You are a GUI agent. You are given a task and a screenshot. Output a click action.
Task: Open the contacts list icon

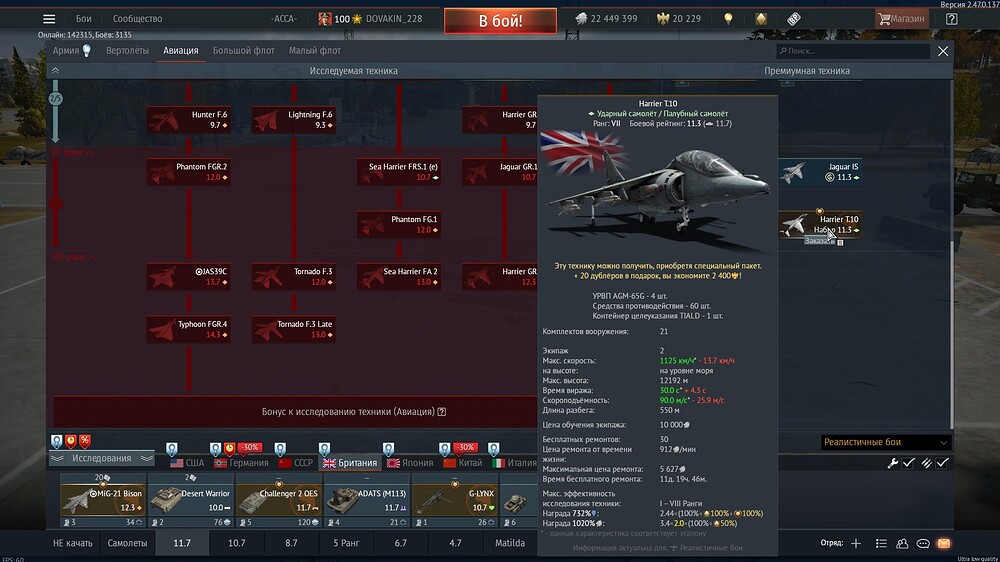click(881, 544)
